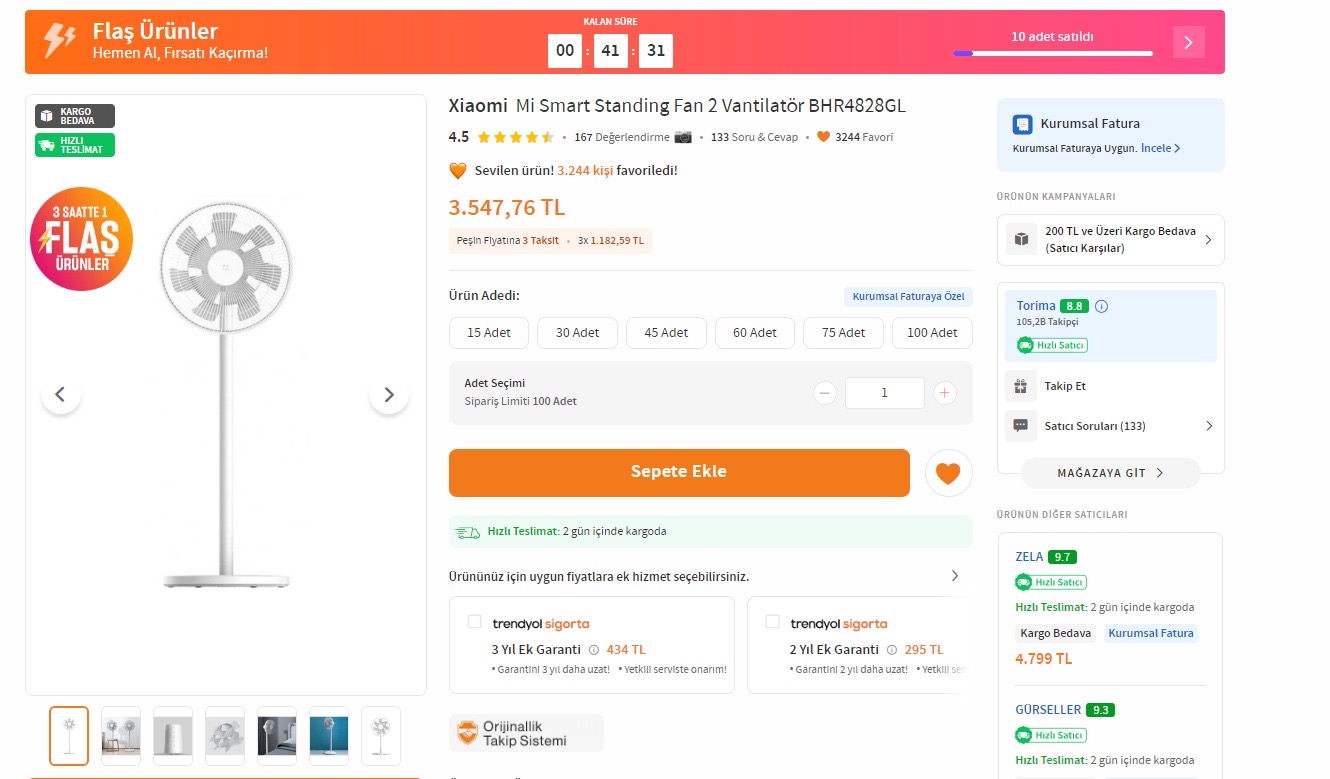Open 133 Soru & Cevap link
Viewport: 1330px width, 779px height.
pyautogui.click(x=754, y=137)
